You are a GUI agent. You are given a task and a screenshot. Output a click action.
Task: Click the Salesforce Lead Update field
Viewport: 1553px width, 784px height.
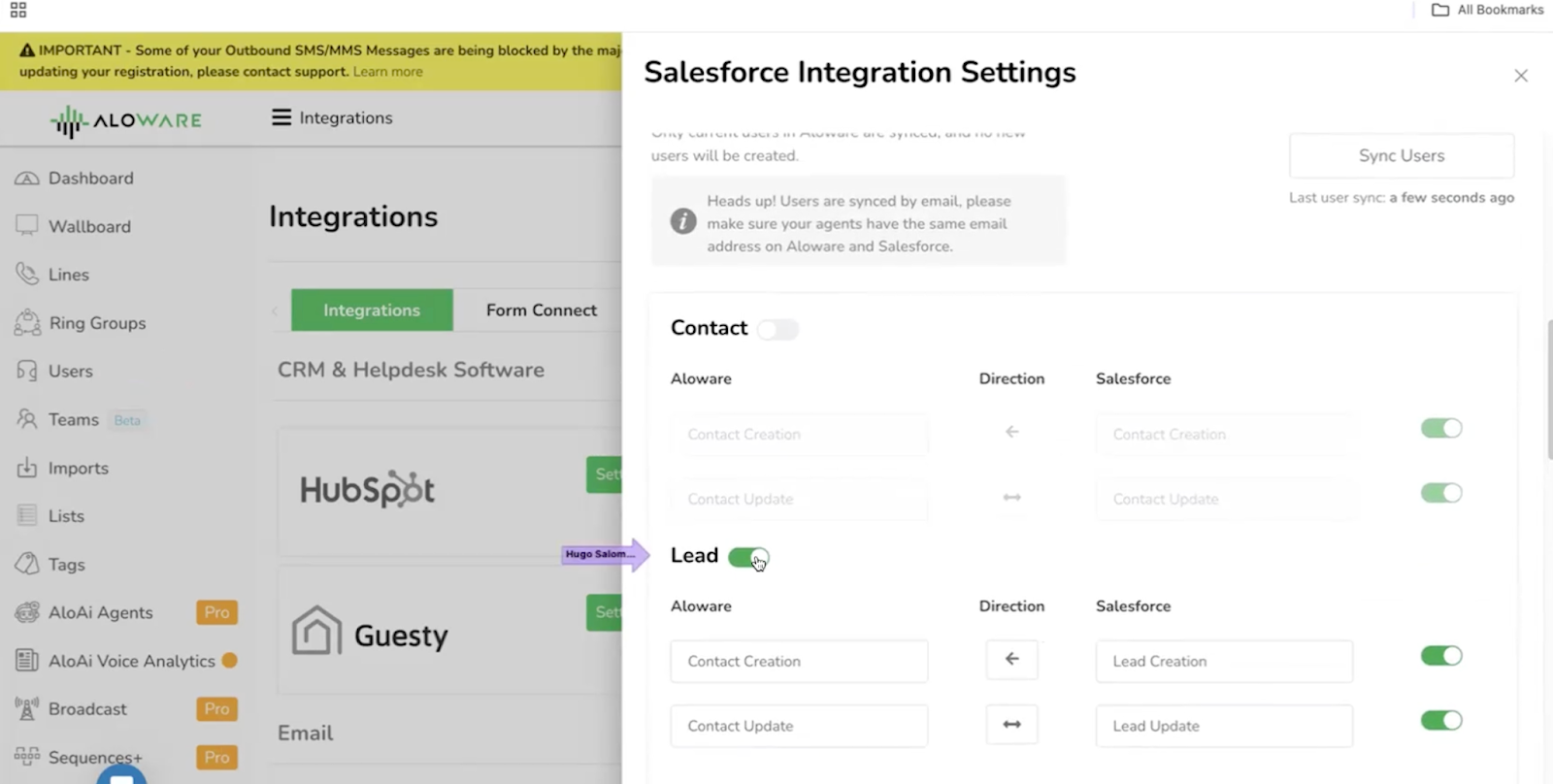pos(1224,726)
